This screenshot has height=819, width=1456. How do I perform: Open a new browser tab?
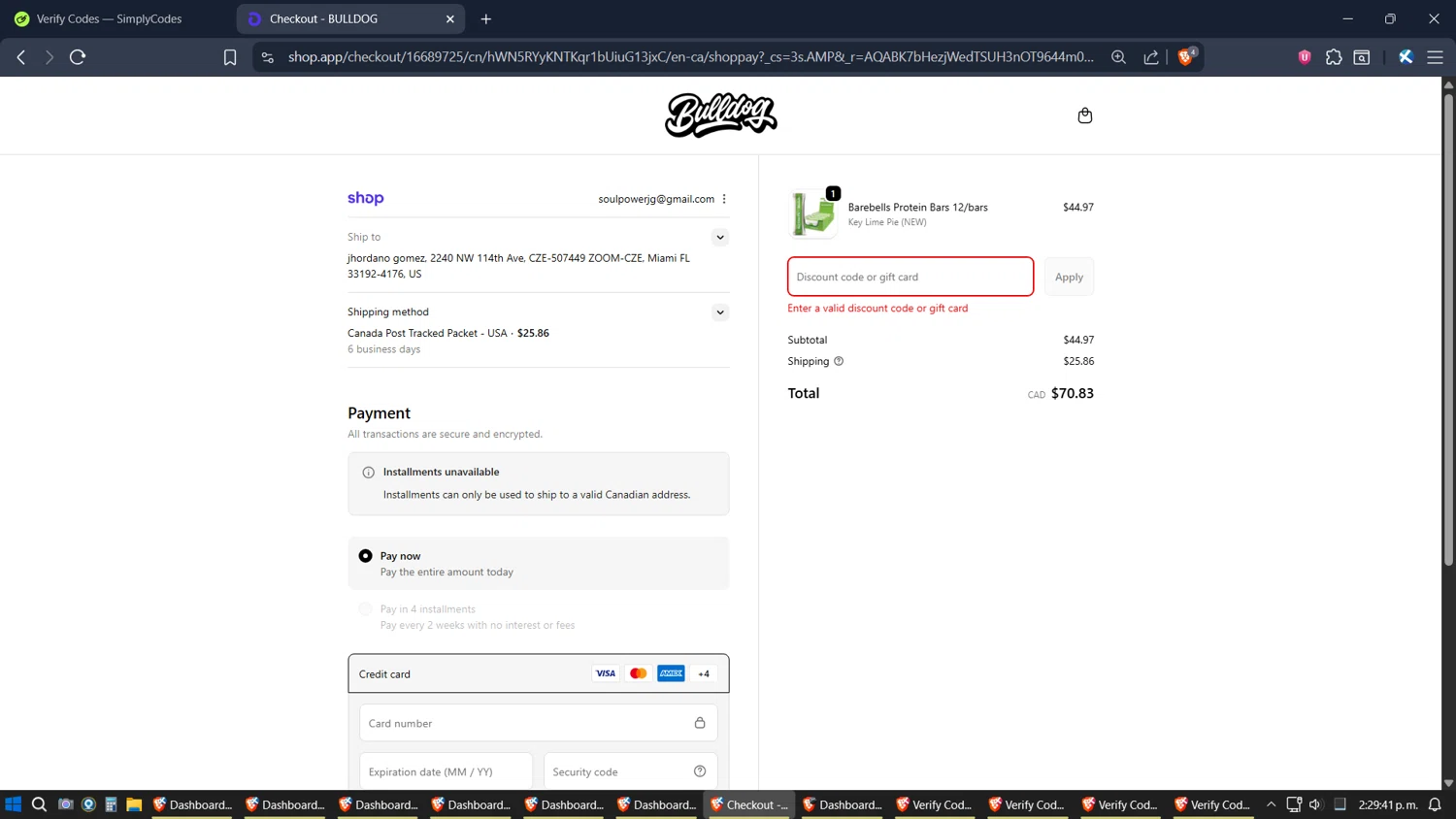click(486, 18)
